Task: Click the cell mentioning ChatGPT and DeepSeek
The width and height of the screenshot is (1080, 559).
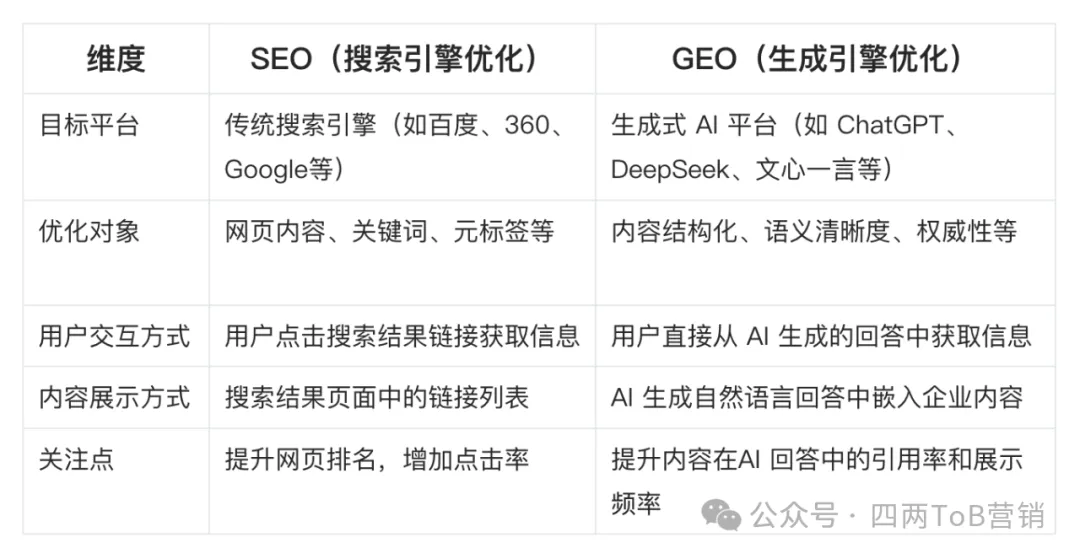Action: click(825, 147)
